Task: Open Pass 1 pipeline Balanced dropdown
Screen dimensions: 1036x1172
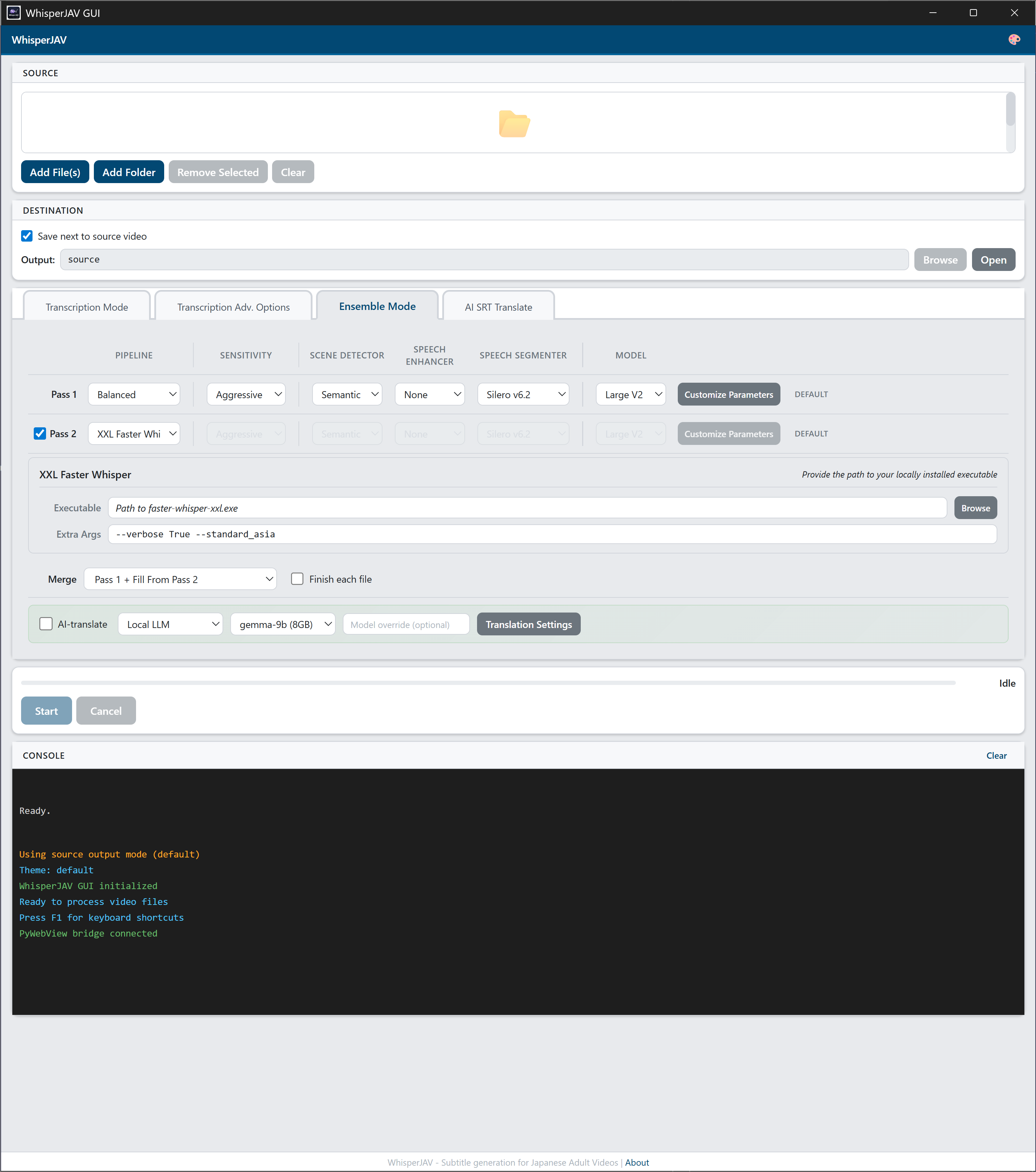Action: point(134,395)
